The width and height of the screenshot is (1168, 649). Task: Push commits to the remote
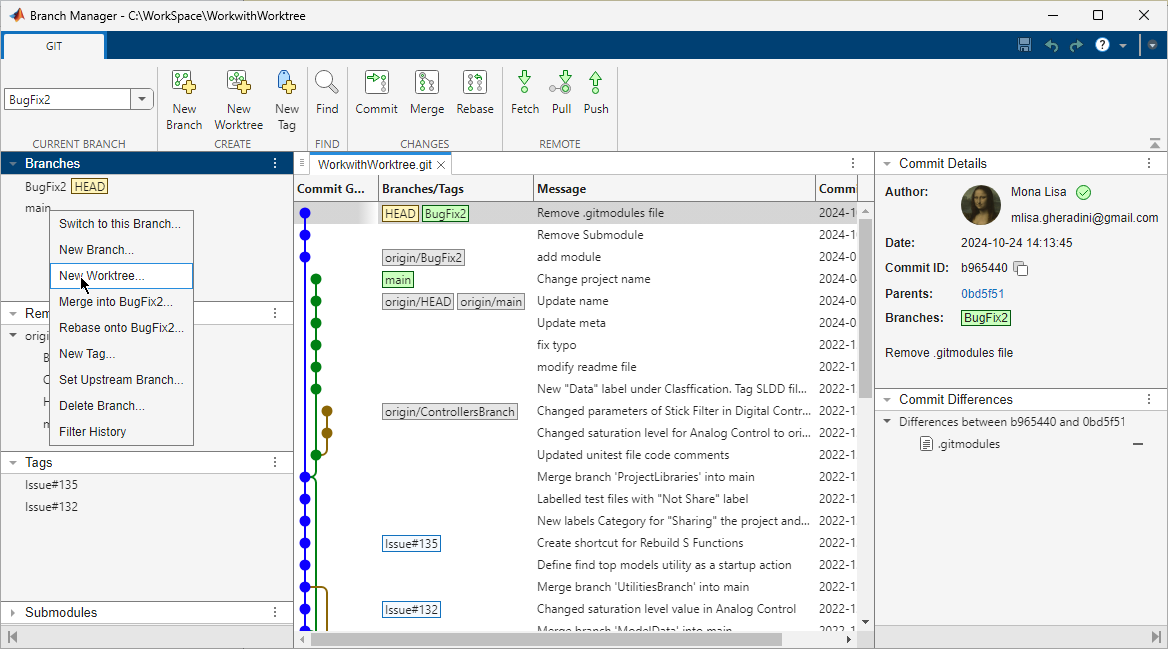click(x=596, y=92)
